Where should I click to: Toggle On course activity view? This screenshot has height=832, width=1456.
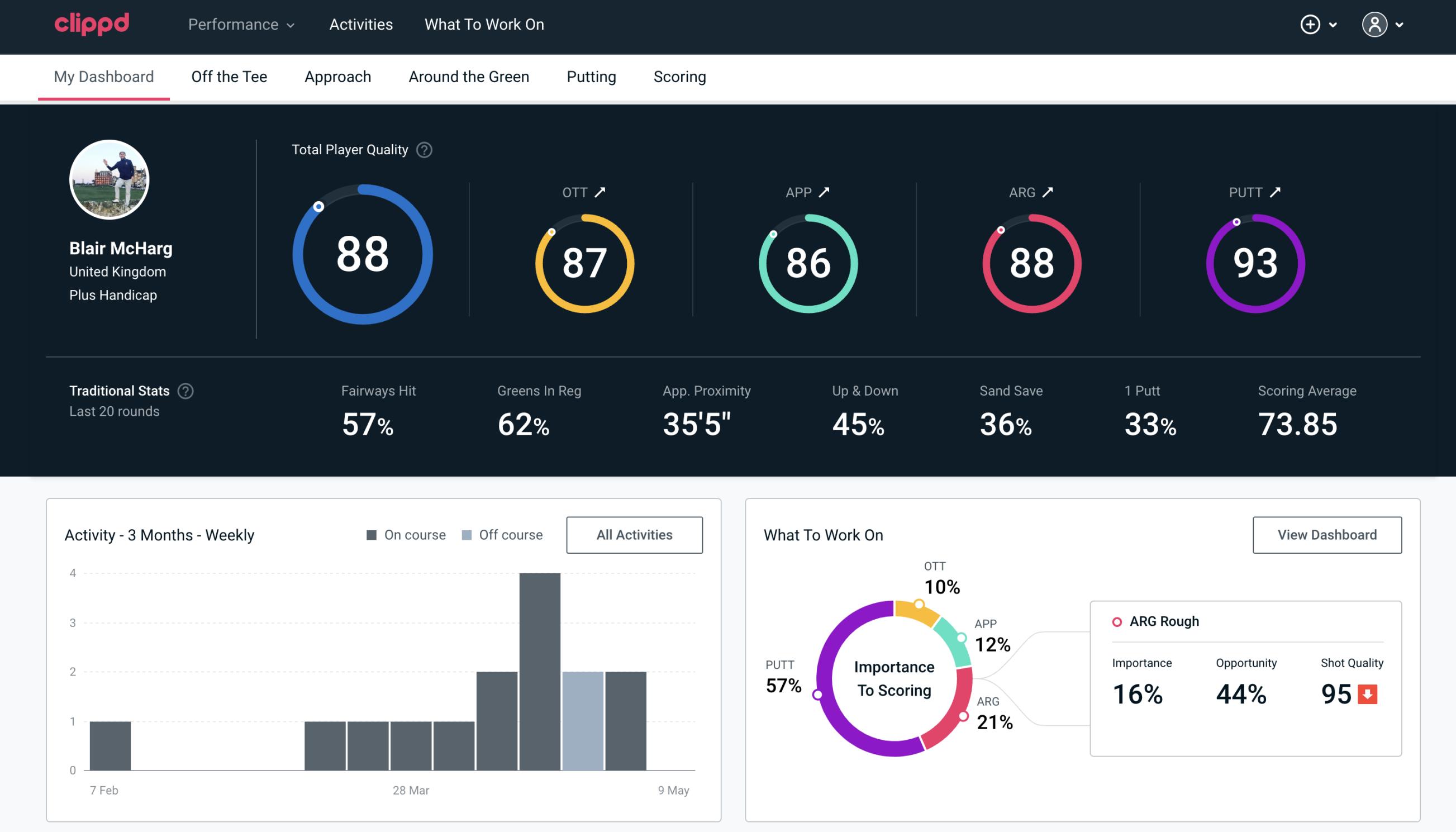404,535
